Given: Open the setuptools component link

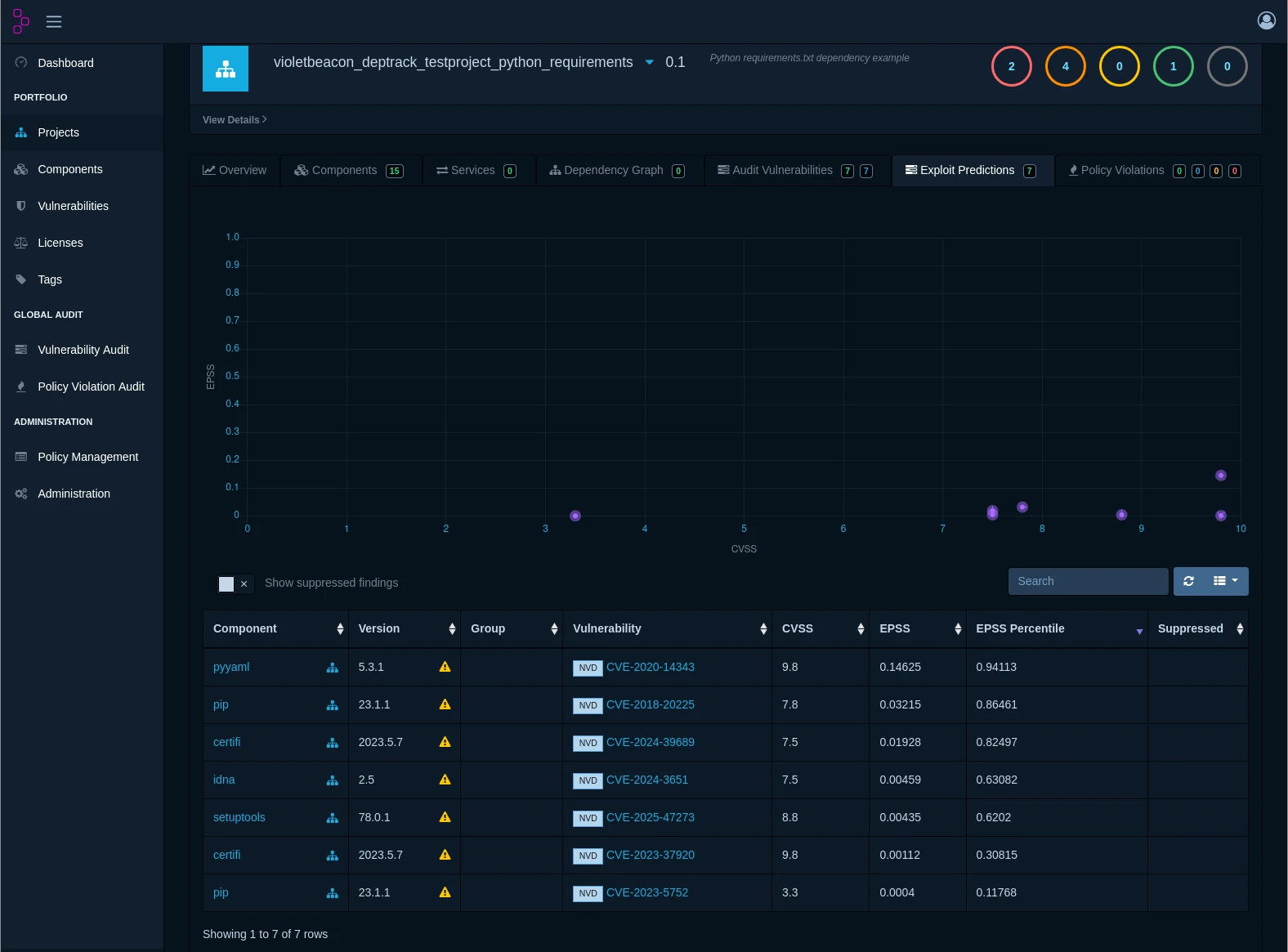Looking at the screenshot, I should click(x=239, y=817).
